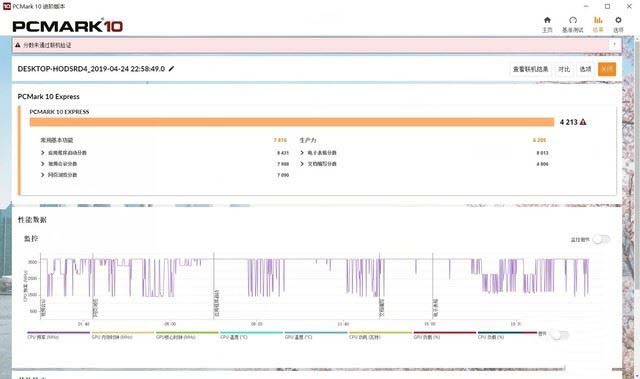
Task: Toggle the CPU frequency purple legend line
Action: (58, 332)
